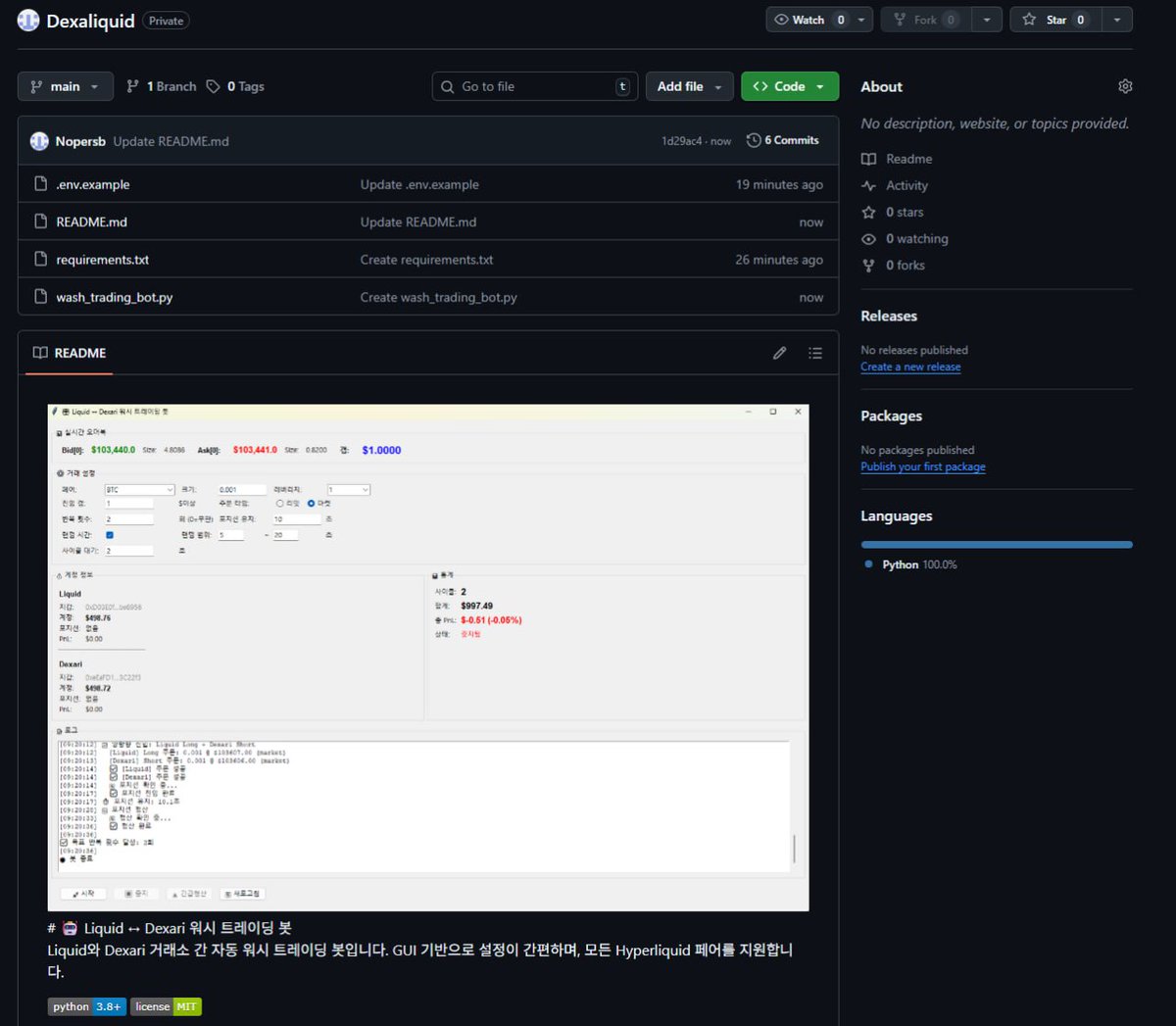Click the book icon next to Readme
The image size is (1176, 1026).
pyautogui.click(x=868, y=159)
